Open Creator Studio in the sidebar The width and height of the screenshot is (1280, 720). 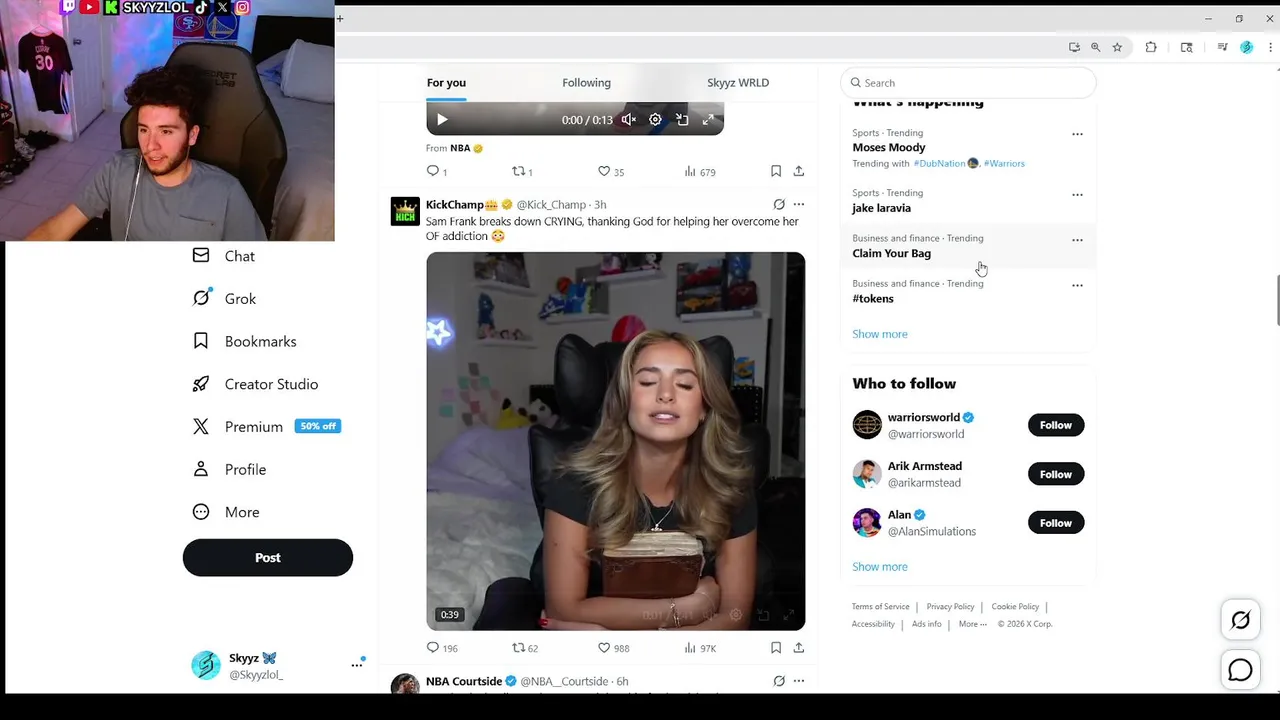[x=256, y=384]
